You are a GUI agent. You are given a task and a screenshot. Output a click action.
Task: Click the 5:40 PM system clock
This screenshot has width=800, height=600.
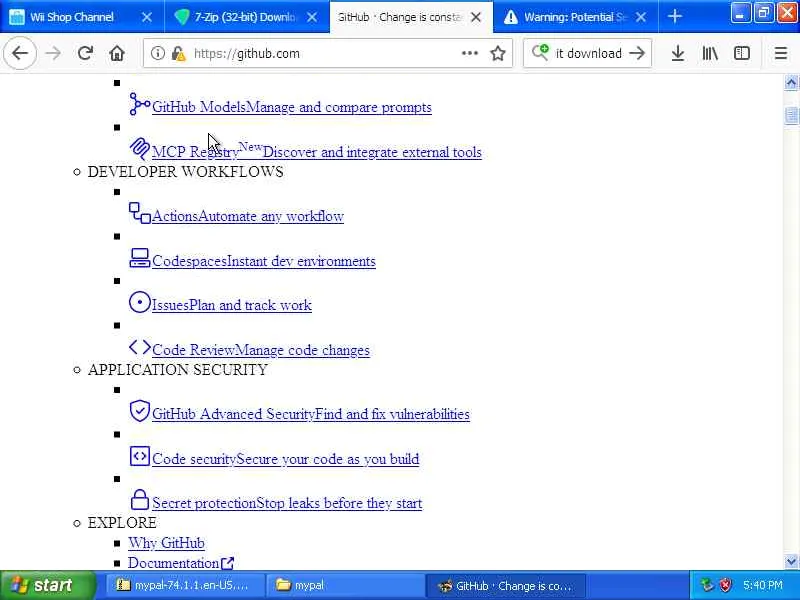pos(762,585)
